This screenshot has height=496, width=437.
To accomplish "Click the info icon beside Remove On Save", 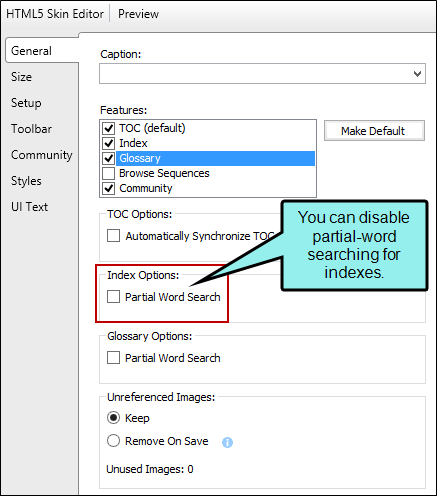I will pyautogui.click(x=227, y=442).
